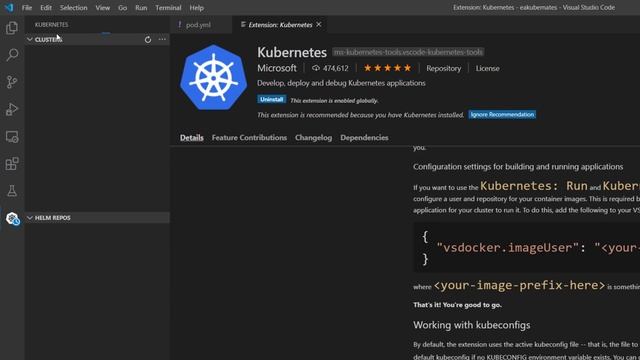640x360 pixels.
Task: Click the large Kubernetes extension logo
Action: pyautogui.click(x=213, y=77)
